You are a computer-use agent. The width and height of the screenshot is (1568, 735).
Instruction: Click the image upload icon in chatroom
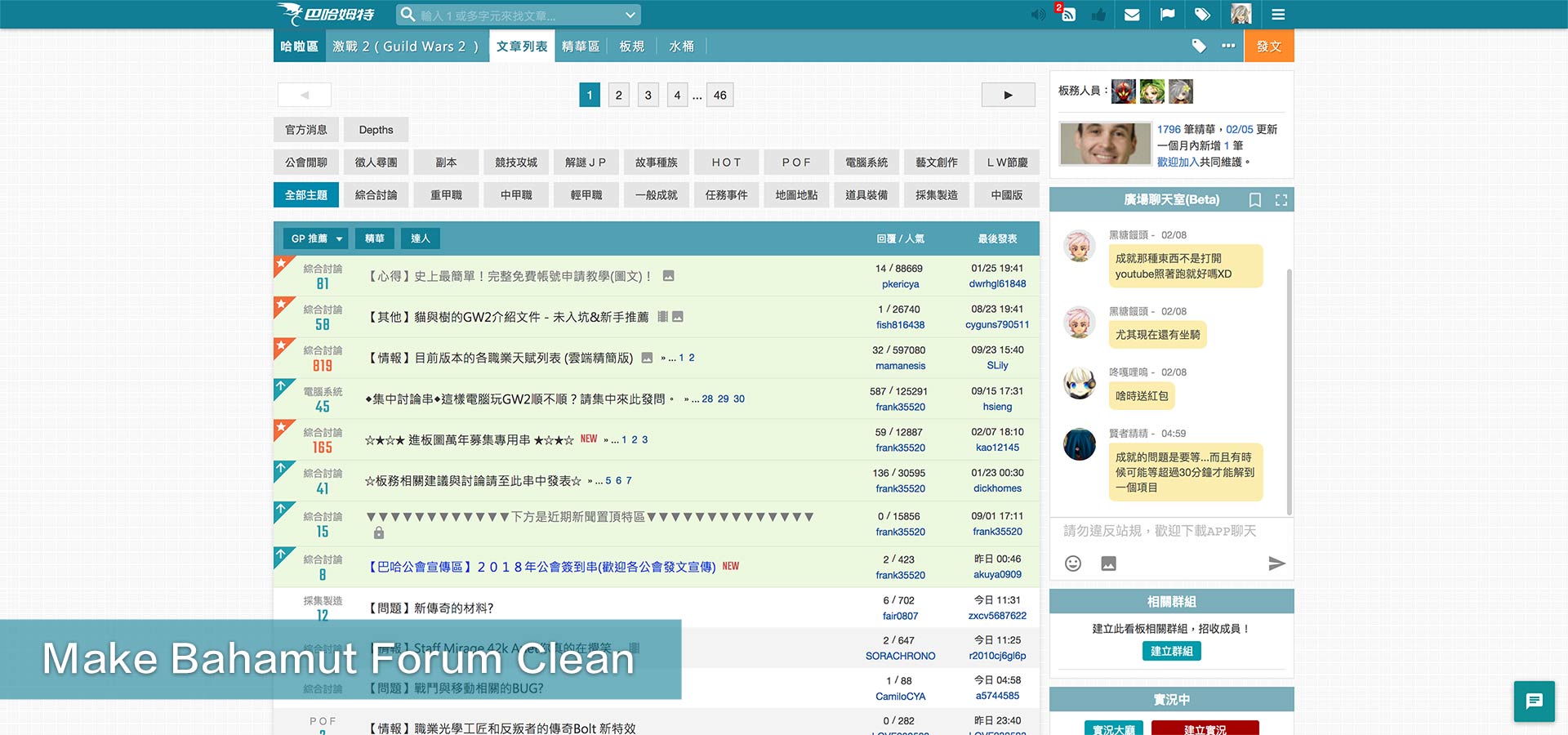click(x=1107, y=563)
